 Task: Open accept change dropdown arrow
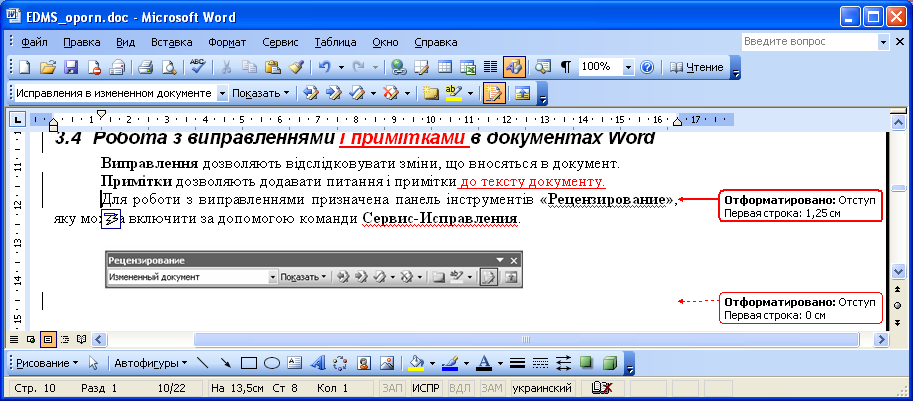point(371,93)
